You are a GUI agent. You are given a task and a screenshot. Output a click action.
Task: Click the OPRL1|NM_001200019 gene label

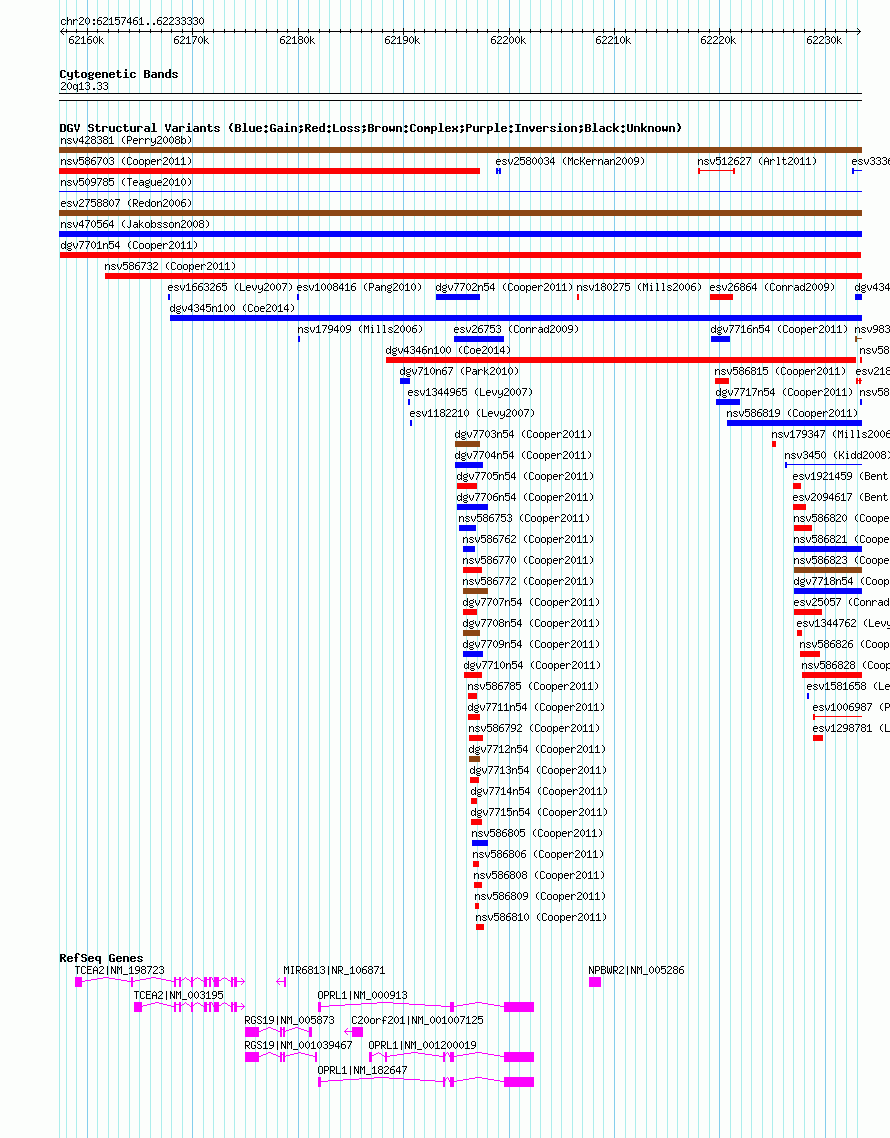[422, 1046]
